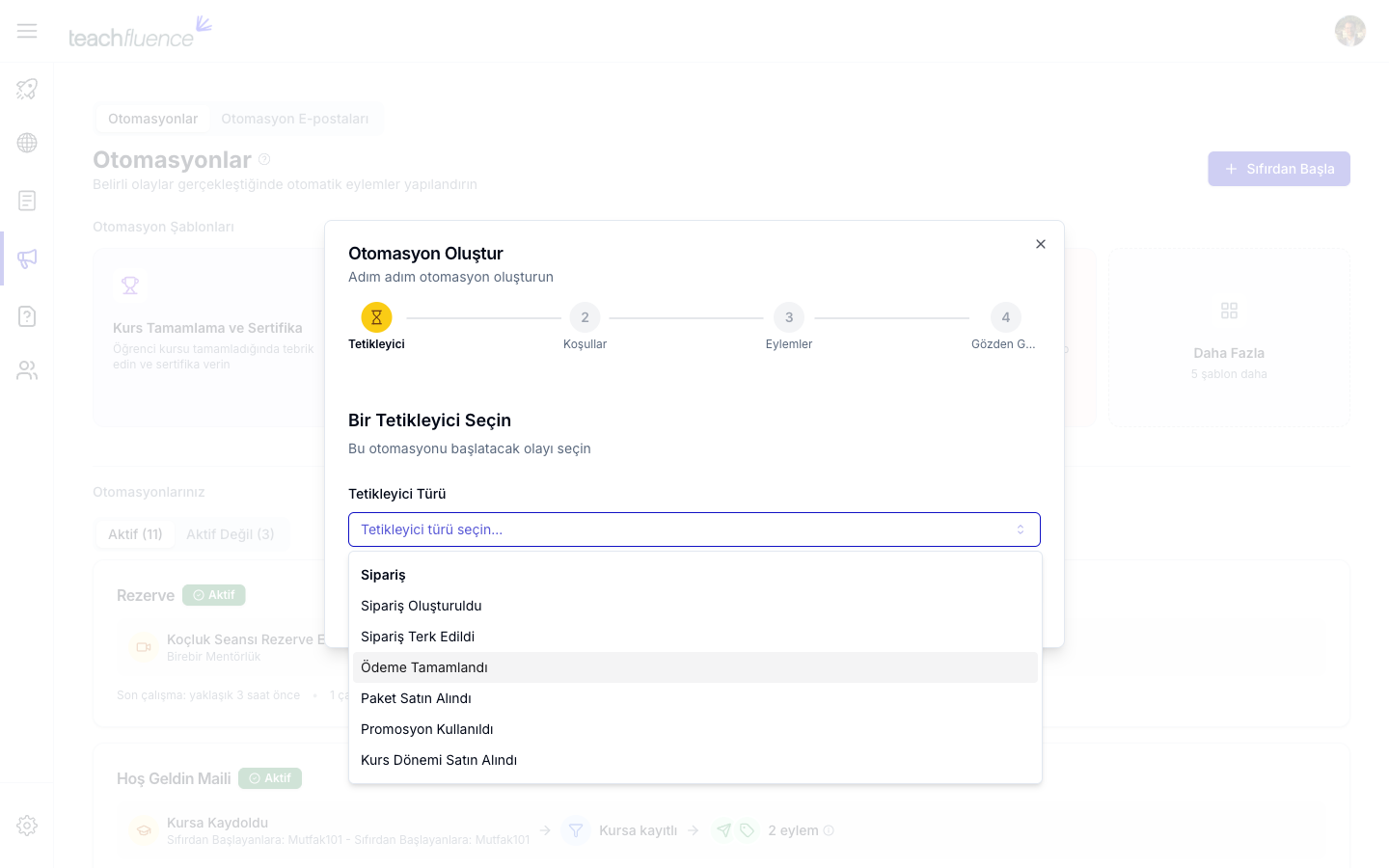Open Hoş Geldin Maili automation title

[174, 778]
